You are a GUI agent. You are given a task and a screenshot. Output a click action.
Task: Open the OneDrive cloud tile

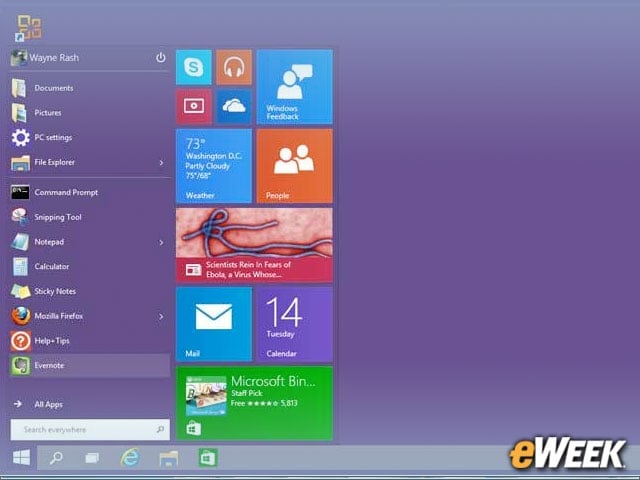coord(234,107)
